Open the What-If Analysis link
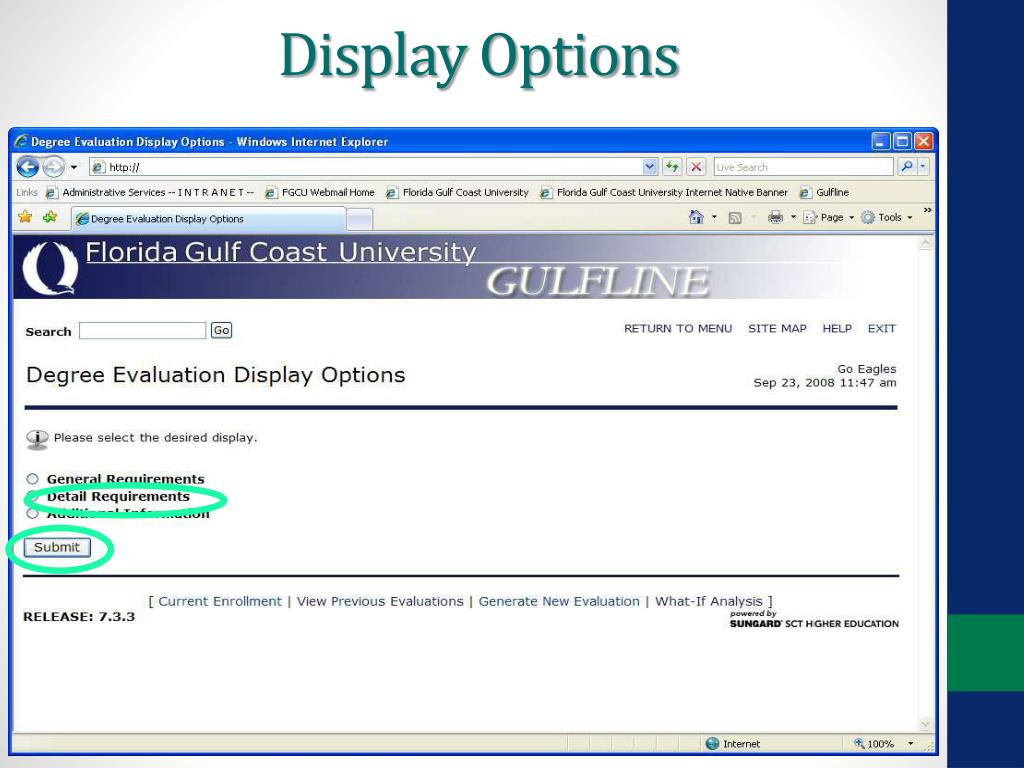The height and width of the screenshot is (768, 1024). click(x=709, y=601)
